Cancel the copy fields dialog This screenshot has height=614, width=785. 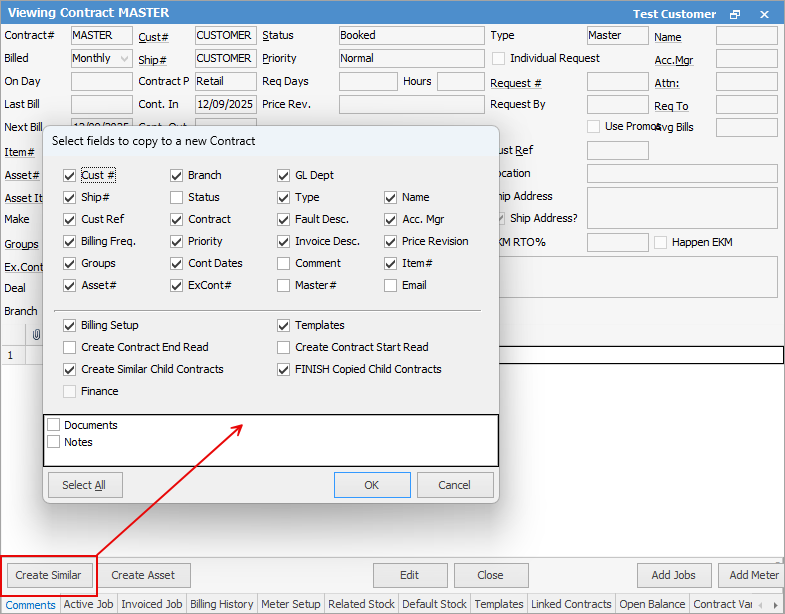(x=455, y=485)
